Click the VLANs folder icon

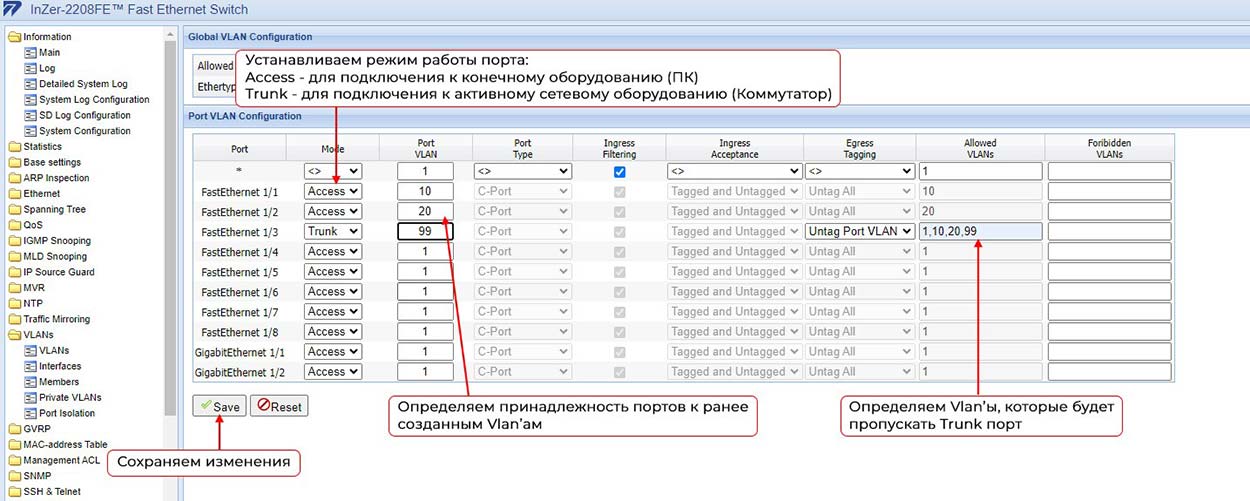pyautogui.click(x=14, y=335)
